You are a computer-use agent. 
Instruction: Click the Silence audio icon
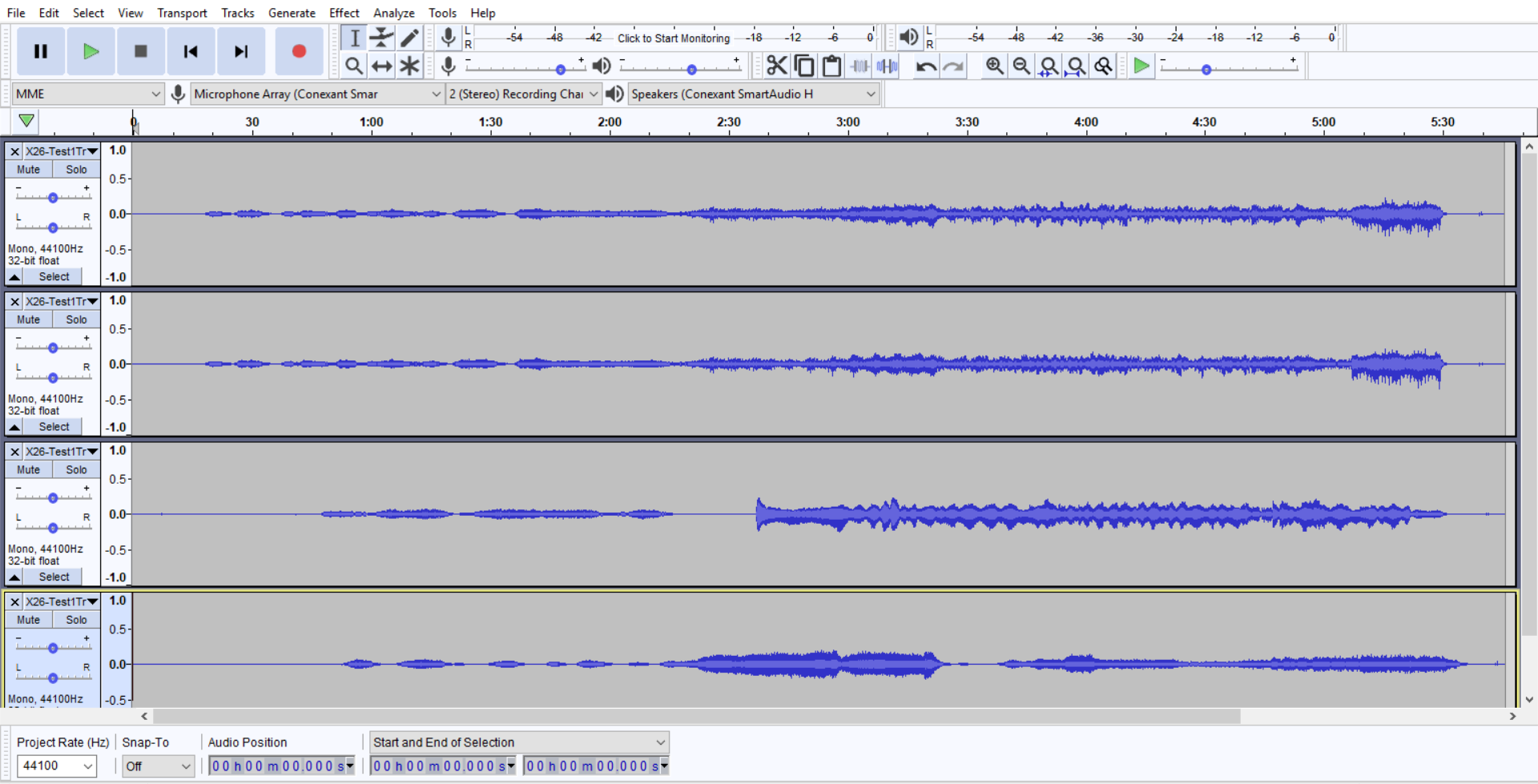click(887, 66)
